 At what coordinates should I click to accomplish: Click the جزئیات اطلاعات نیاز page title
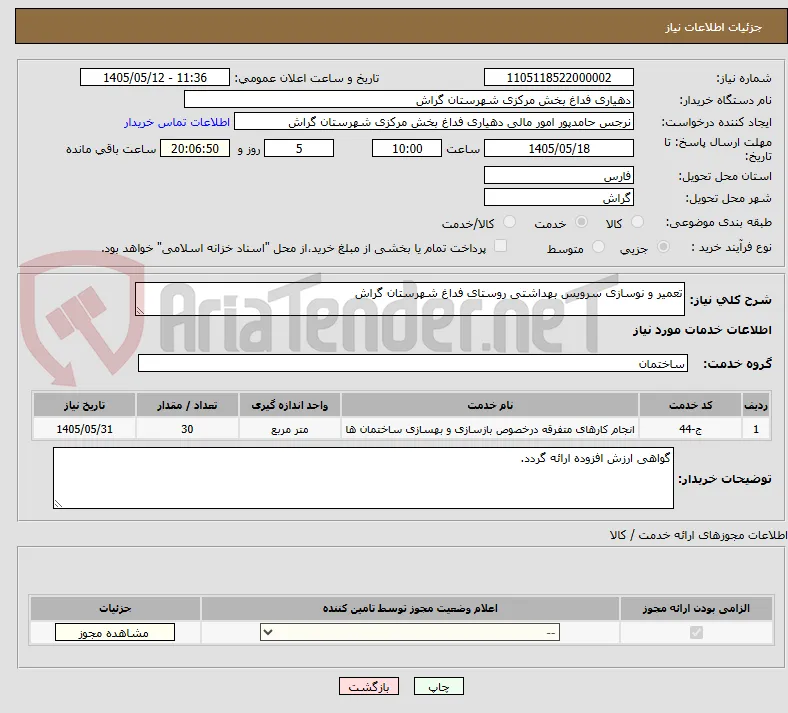click(714, 27)
